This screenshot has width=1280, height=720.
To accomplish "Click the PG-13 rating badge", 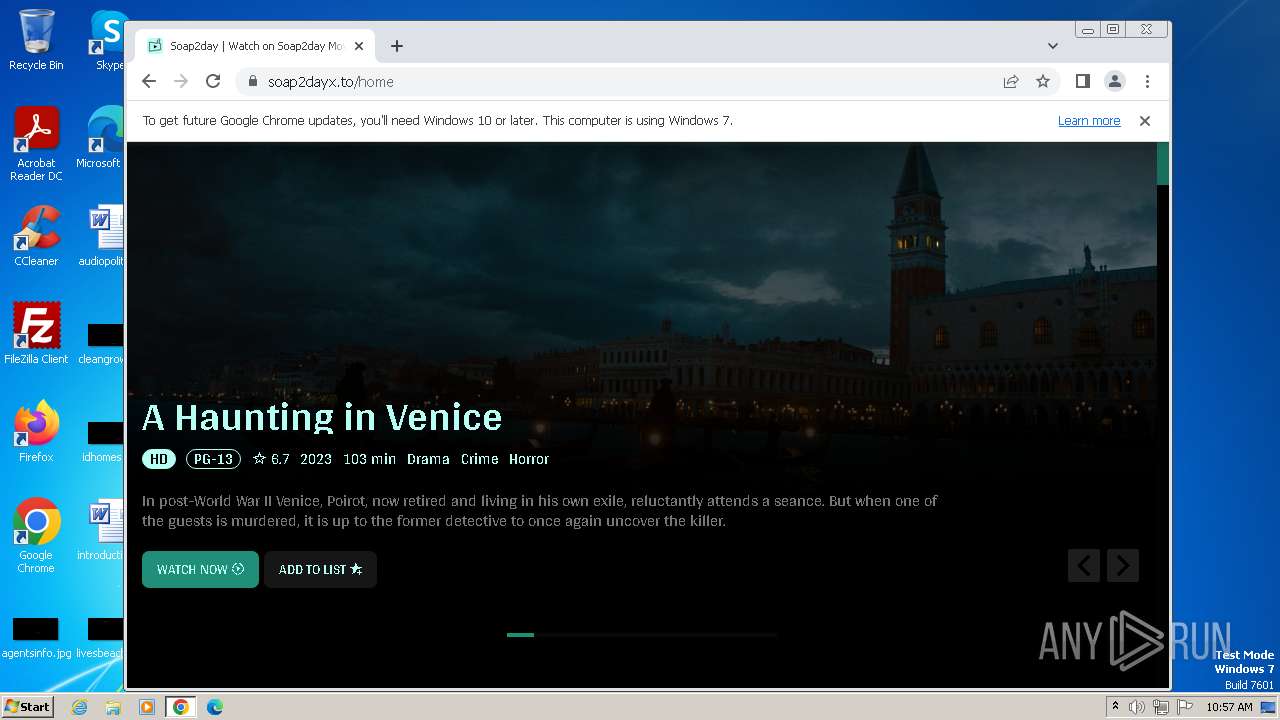I will click(213, 459).
